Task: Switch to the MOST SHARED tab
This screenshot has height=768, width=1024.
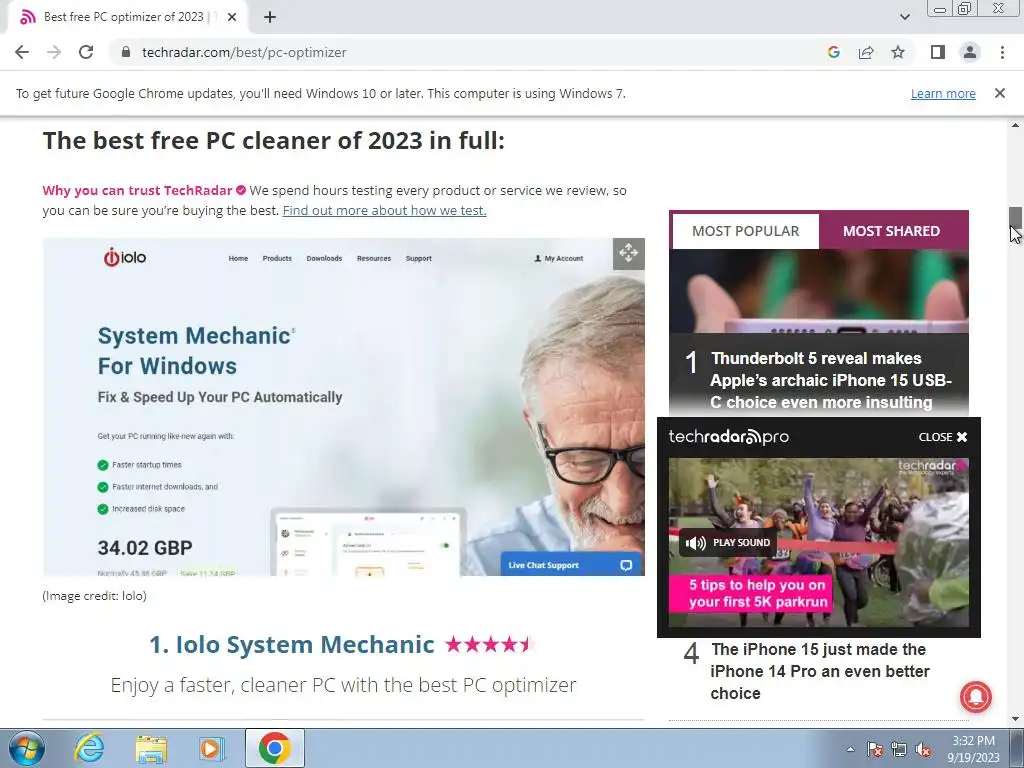Action: [x=891, y=231]
